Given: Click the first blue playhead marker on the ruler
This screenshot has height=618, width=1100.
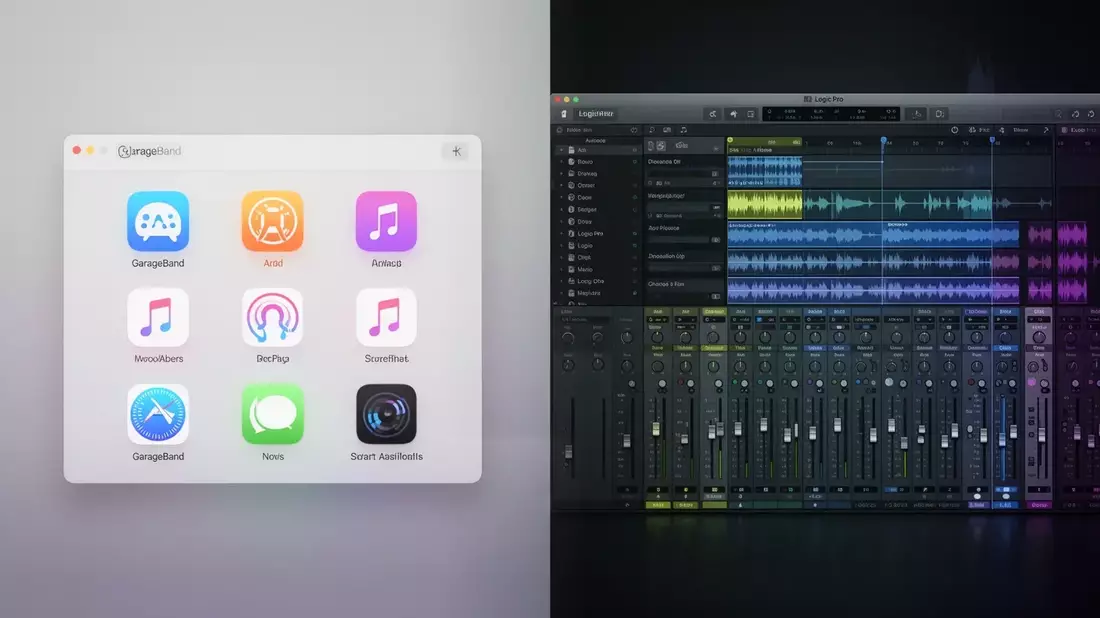Looking at the screenshot, I should point(883,141).
